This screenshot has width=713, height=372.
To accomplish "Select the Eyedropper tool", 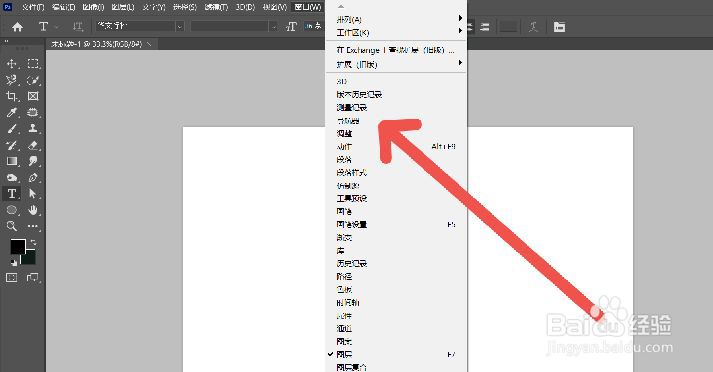I will (11, 112).
